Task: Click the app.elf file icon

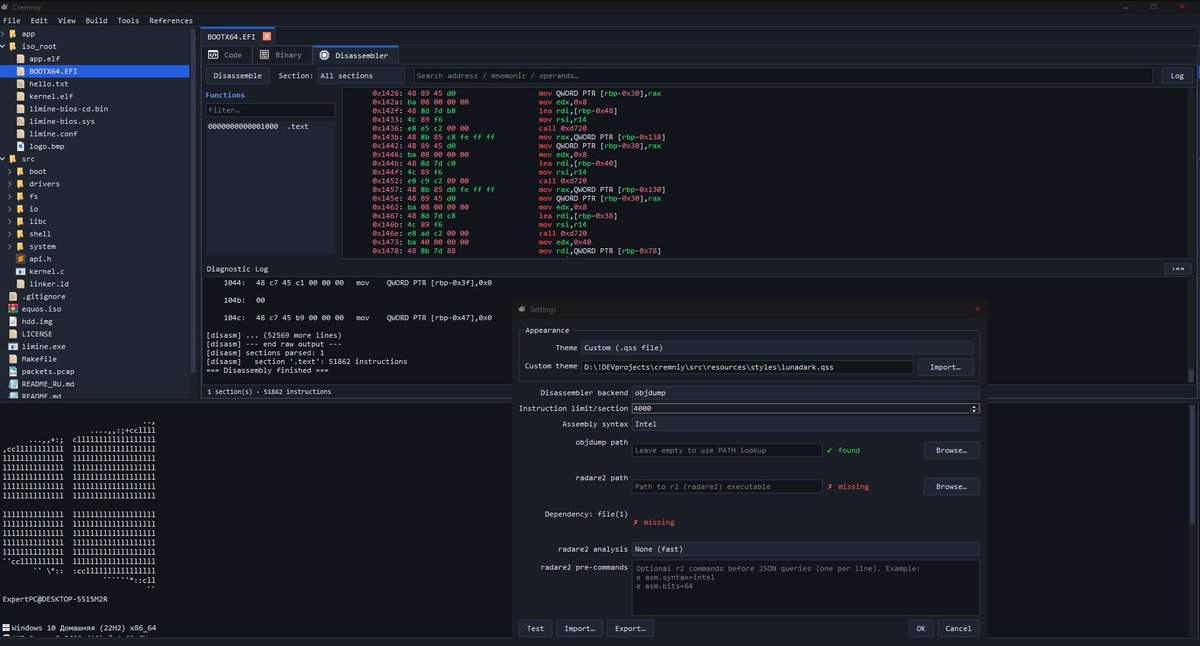Action: click(21, 59)
